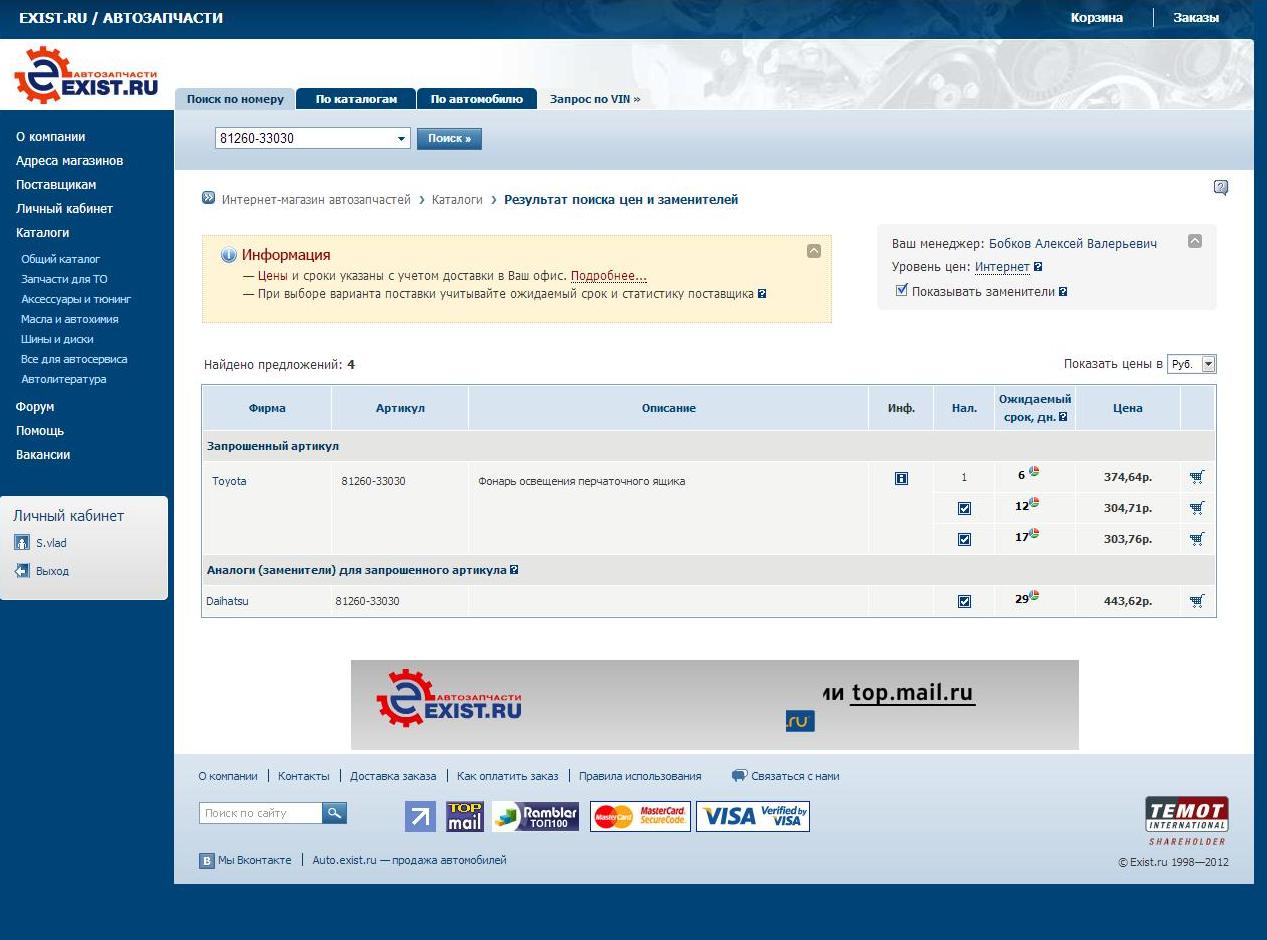Toggle availability checkbox in the Daihatsu row
1267x940 pixels.
(x=964, y=601)
